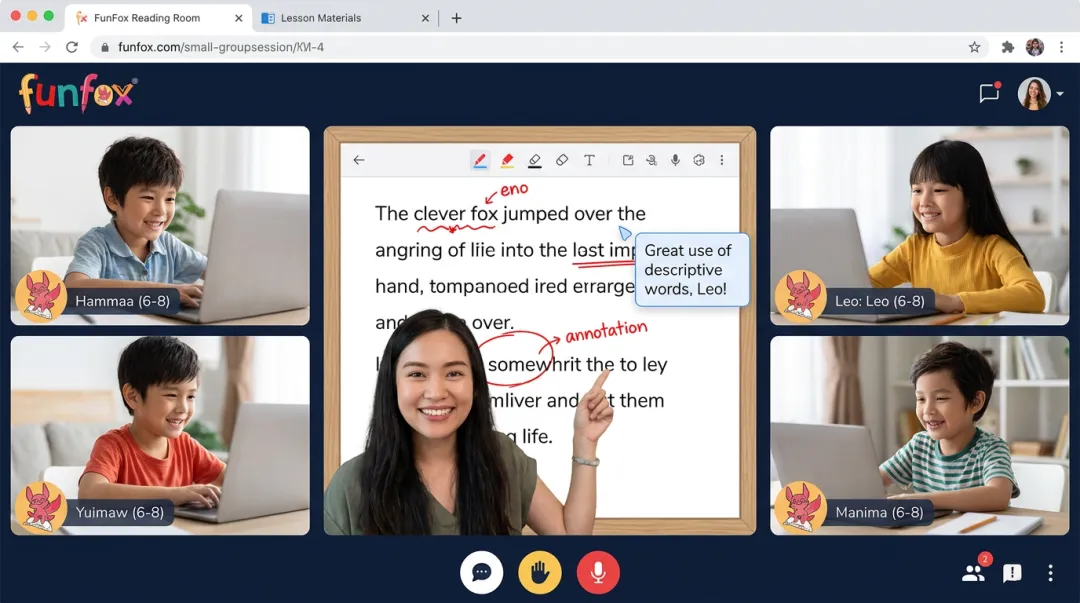Image resolution: width=1080 pixels, height=603 pixels.
Task: Close the FunFox Reading Room tab
Action: tap(238, 18)
